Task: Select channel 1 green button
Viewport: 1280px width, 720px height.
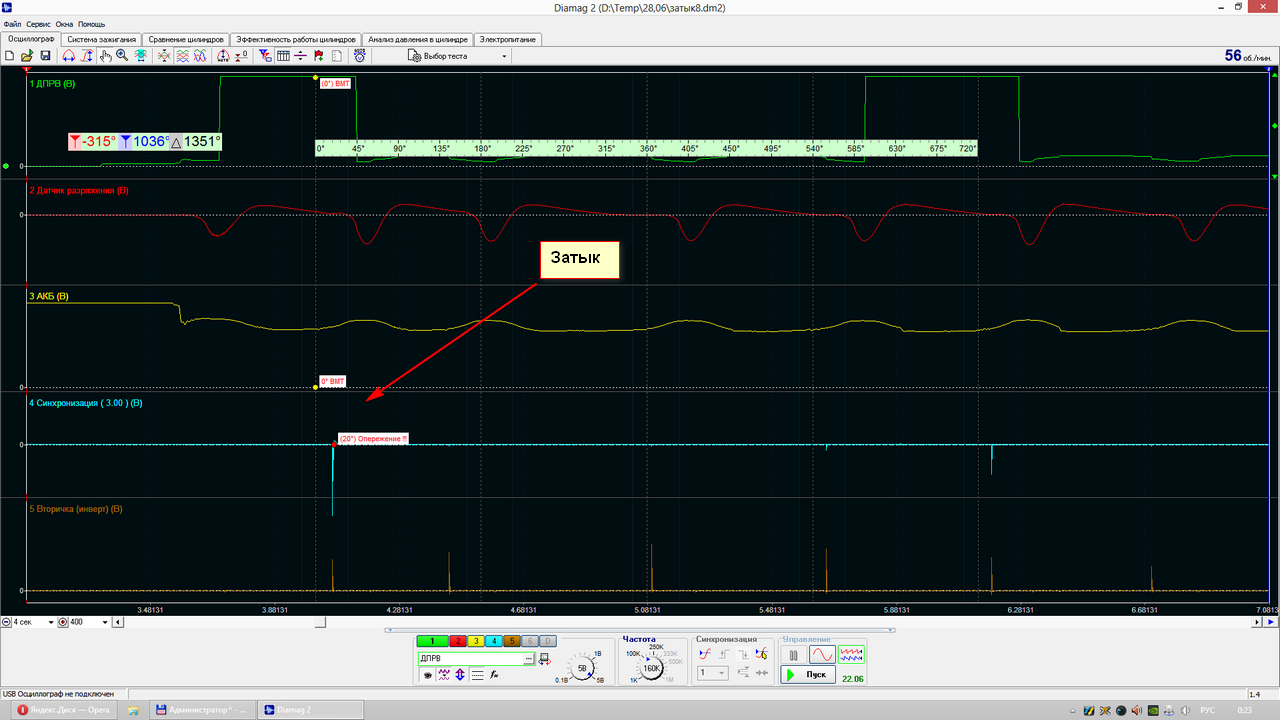Action: [x=432, y=641]
